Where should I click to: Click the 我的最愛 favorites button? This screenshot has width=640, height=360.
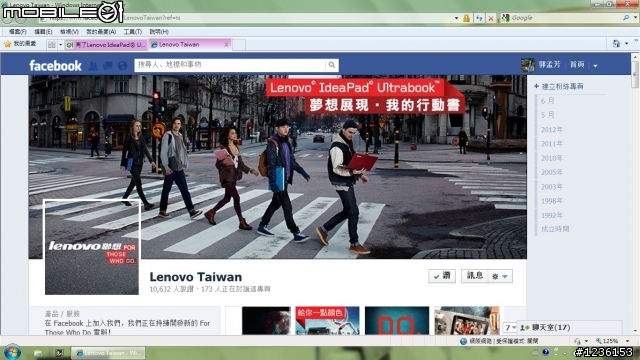coord(20,44)
